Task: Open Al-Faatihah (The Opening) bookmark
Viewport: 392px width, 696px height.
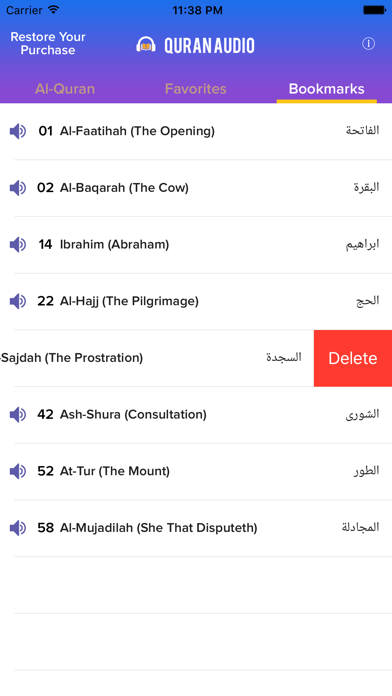Action: pos(196,131)
